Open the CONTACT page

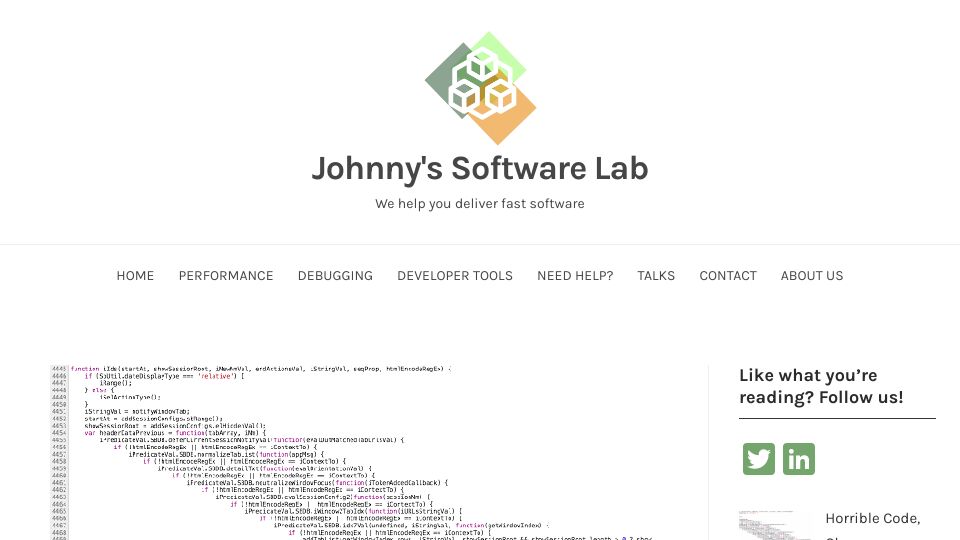pos(728,276)
